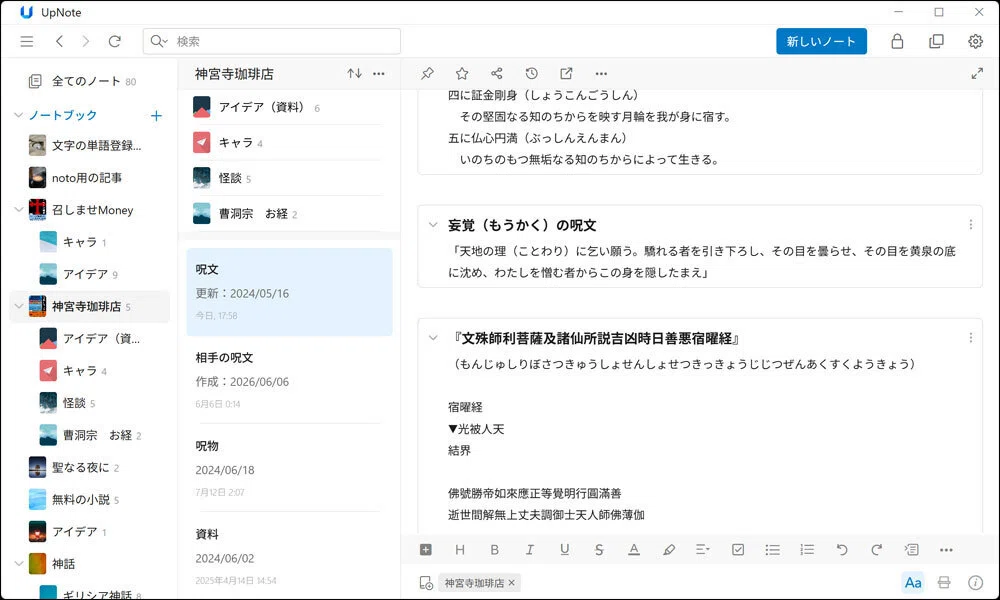Apply strikethrough formatting

click(599, 550)
